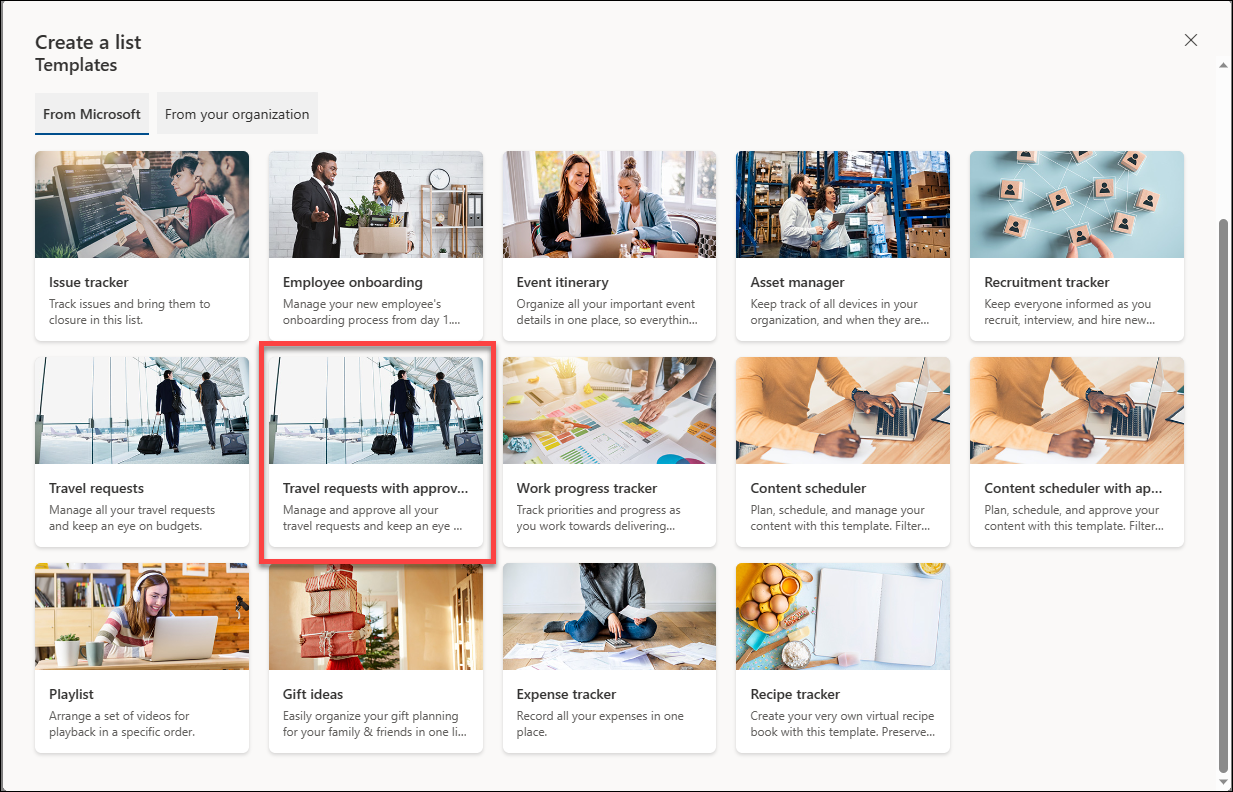Click the scrollbar up arrow
Image resolution: width=1233 pixels, height=792 pixels.
1224,65
